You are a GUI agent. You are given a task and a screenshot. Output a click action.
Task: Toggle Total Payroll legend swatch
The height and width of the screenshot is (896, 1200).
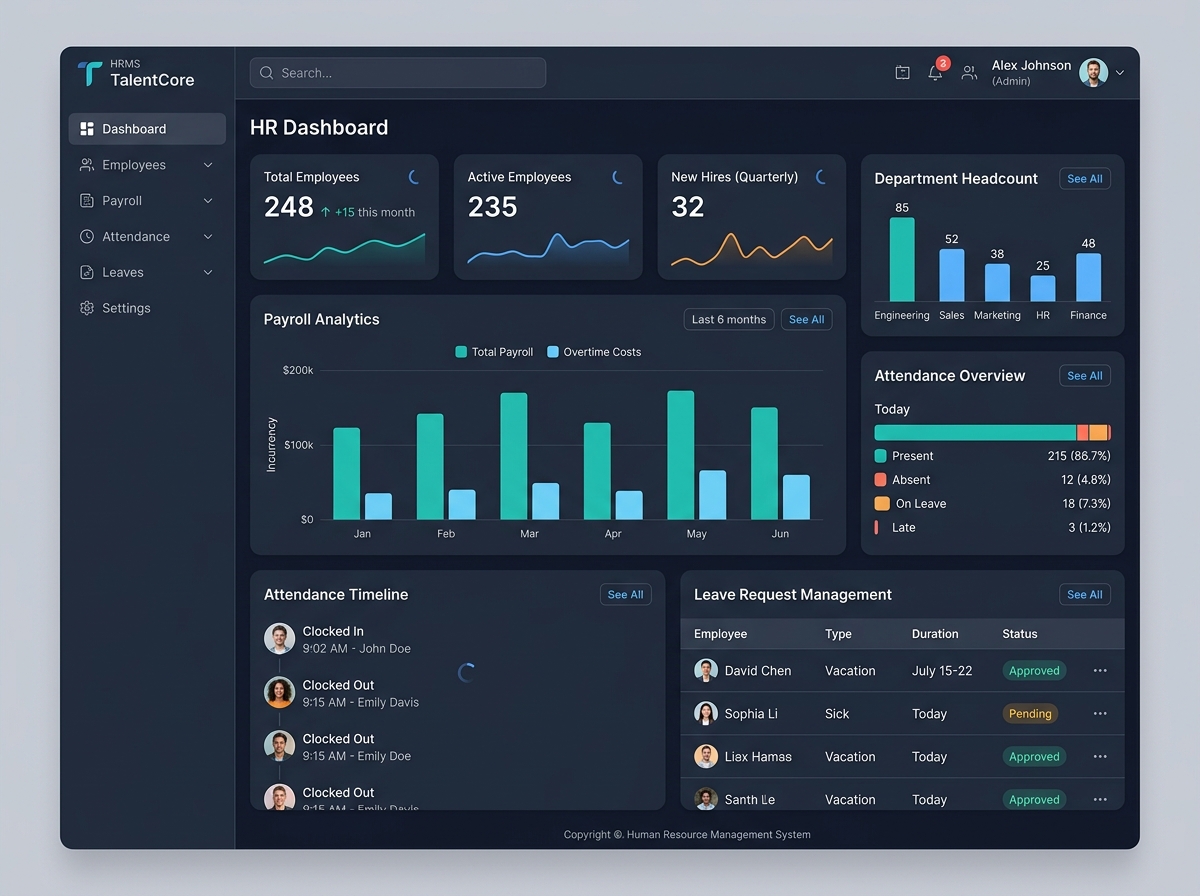click(x=461, y=352)
